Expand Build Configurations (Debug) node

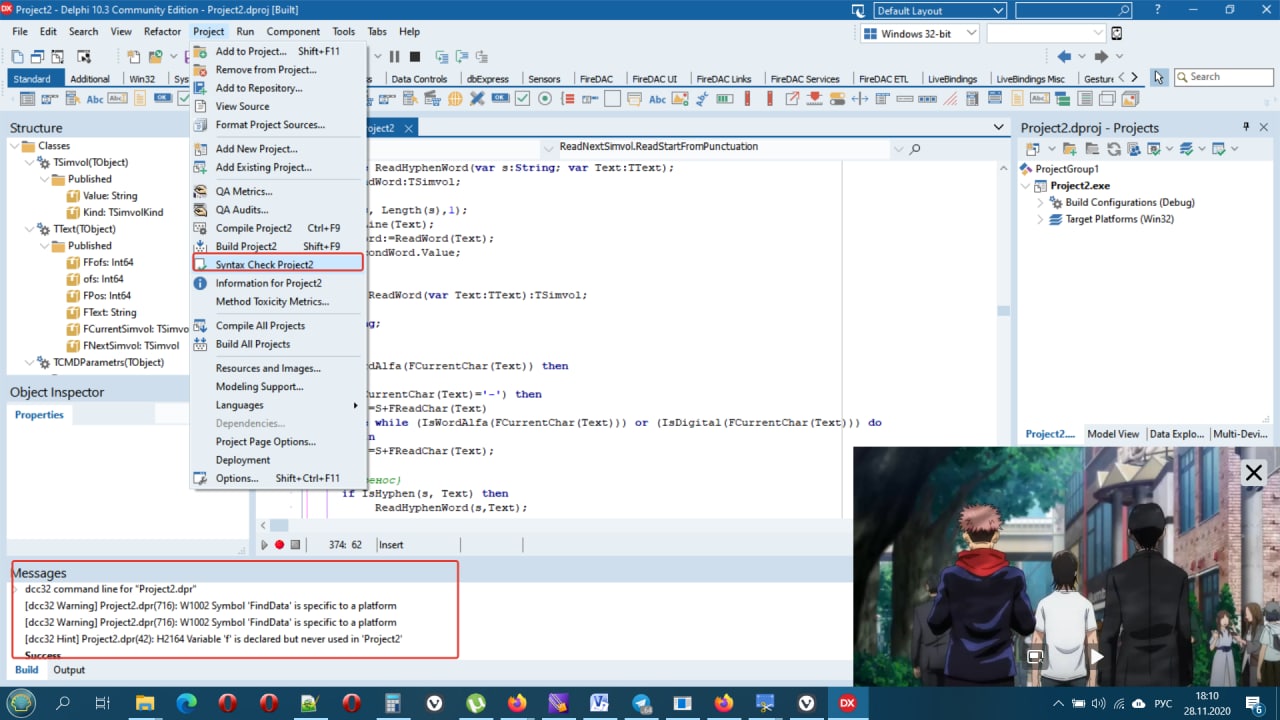point(1040,202)
